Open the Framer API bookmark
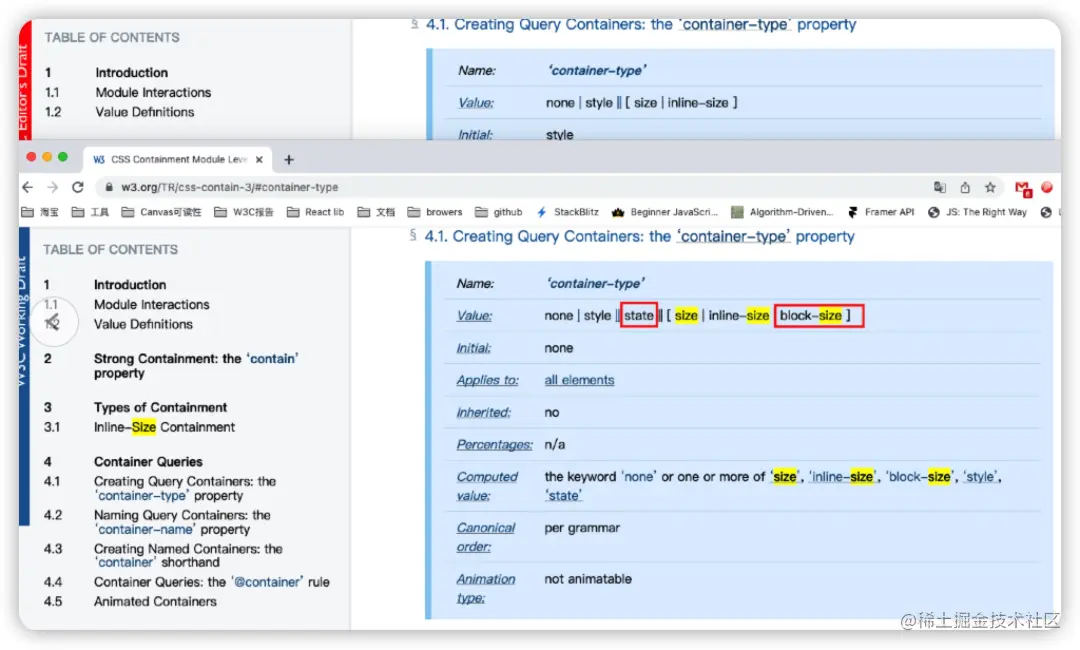This screenshot has width=1080, height=650. (880, 212)
